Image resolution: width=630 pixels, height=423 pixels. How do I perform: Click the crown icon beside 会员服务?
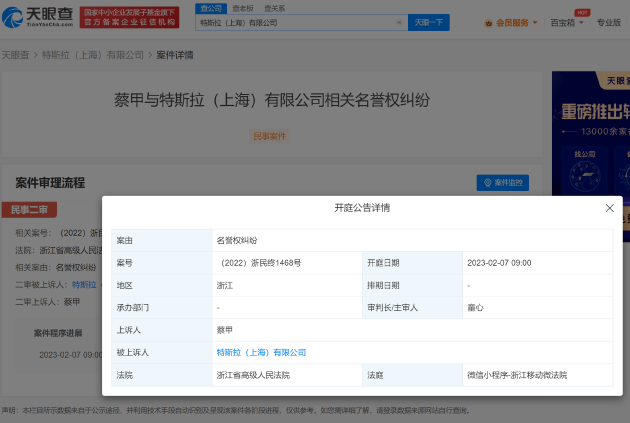489,23
